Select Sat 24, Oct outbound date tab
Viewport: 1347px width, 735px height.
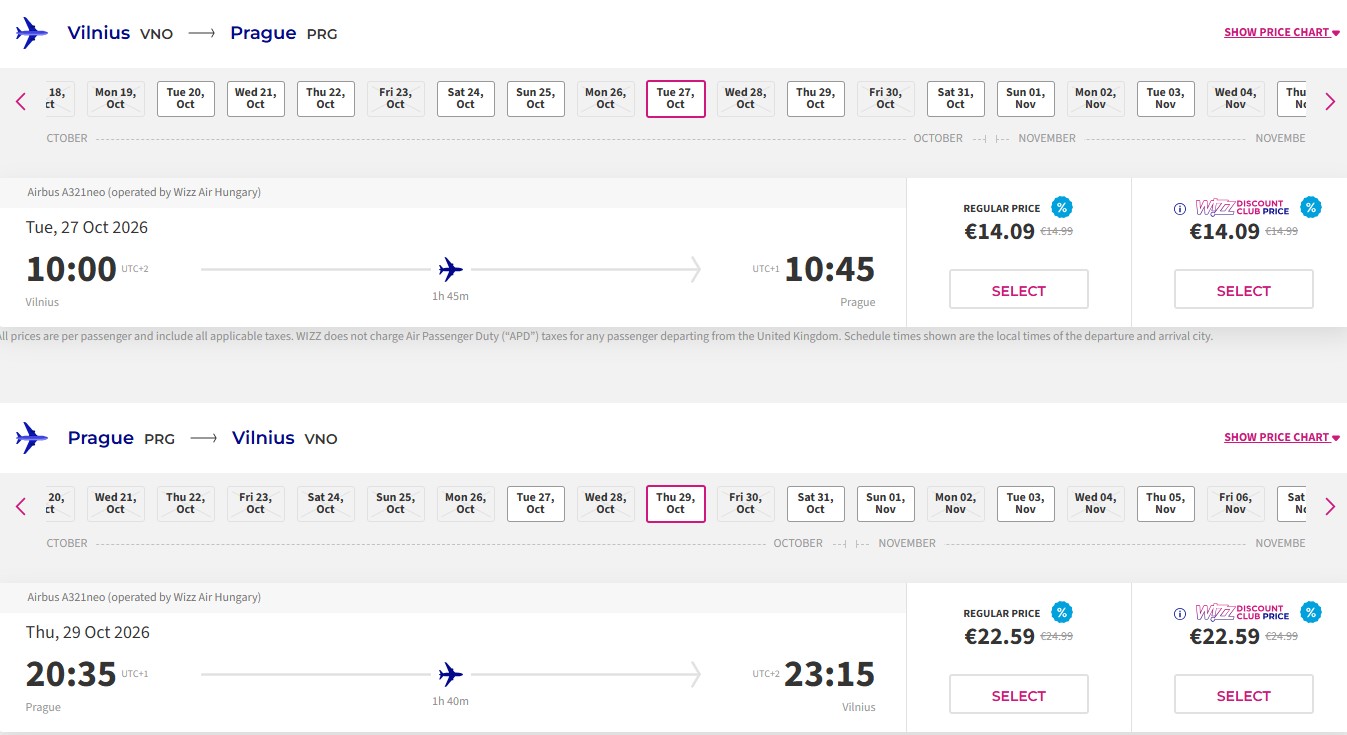click(465, 99)
